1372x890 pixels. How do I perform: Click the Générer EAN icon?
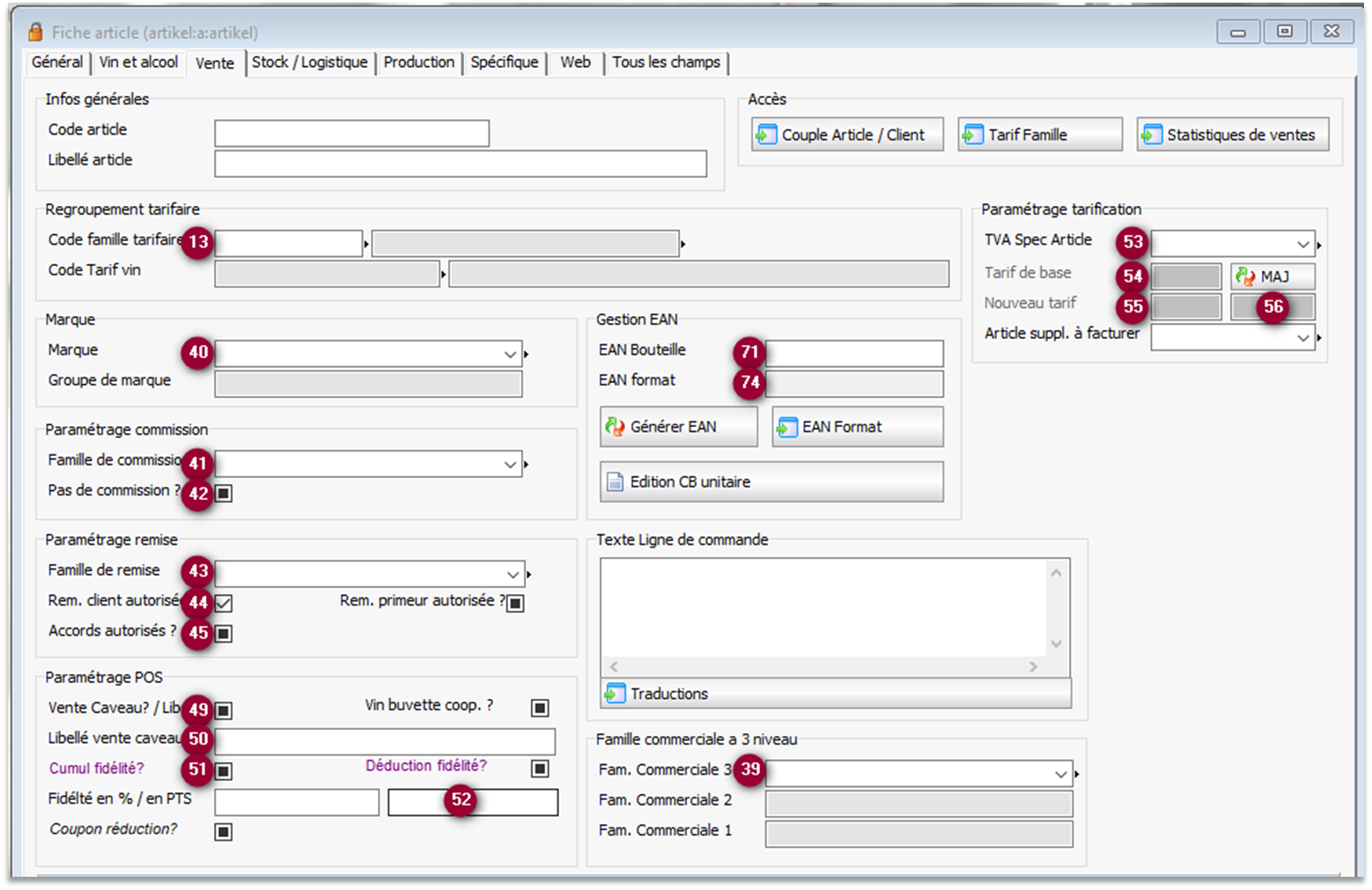point(615,427)
